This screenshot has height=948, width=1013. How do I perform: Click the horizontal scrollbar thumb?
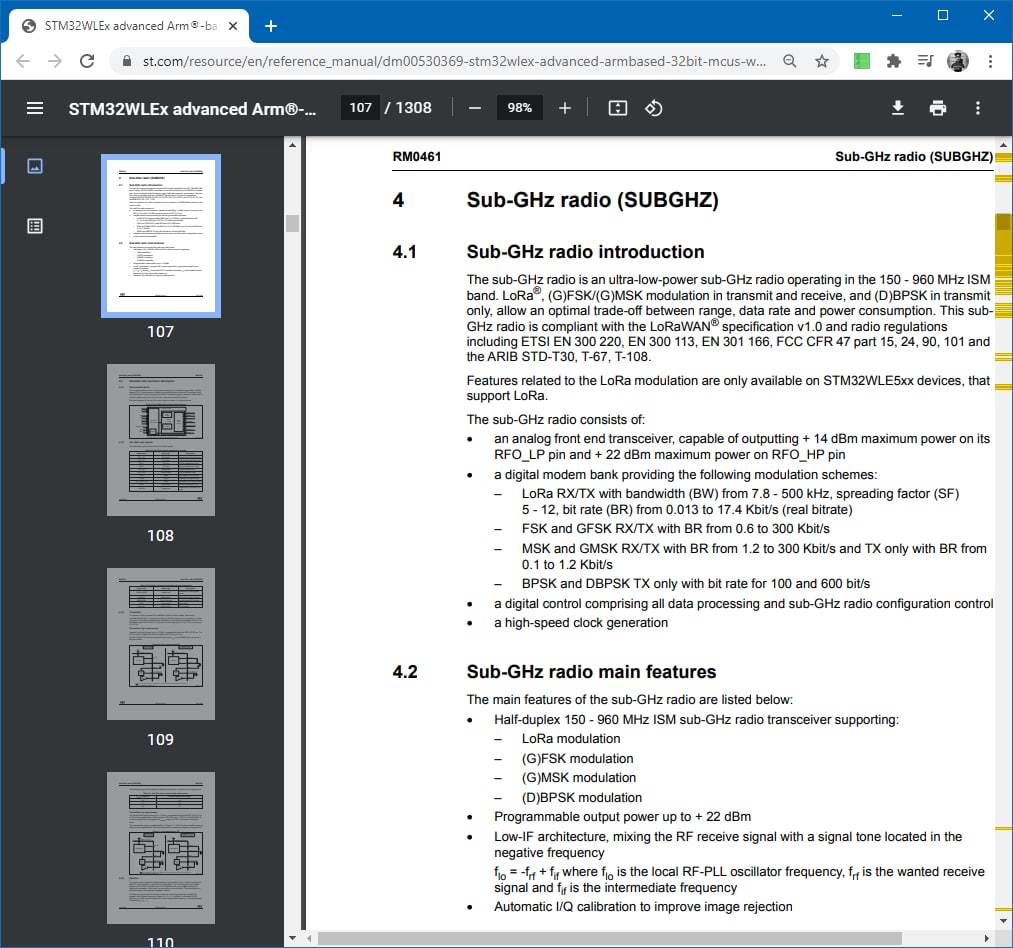[609, 938]
